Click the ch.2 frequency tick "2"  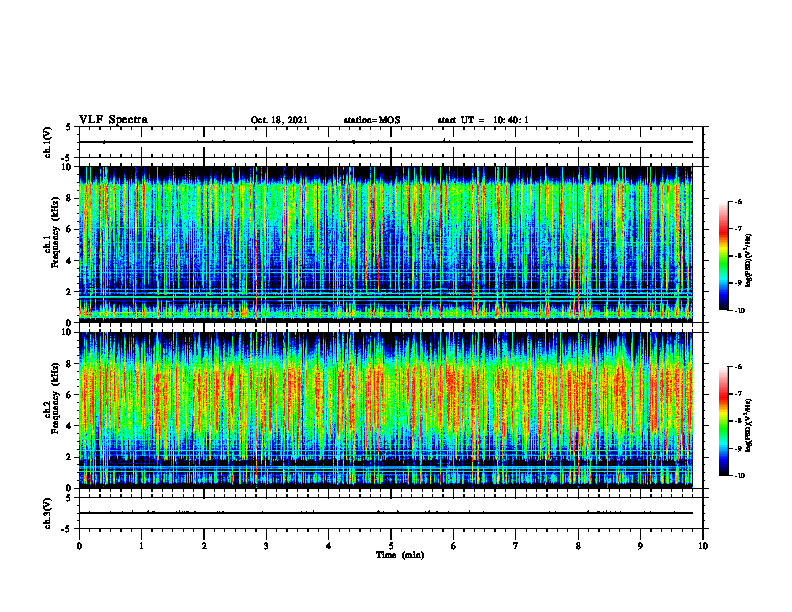tap(70, 457)
